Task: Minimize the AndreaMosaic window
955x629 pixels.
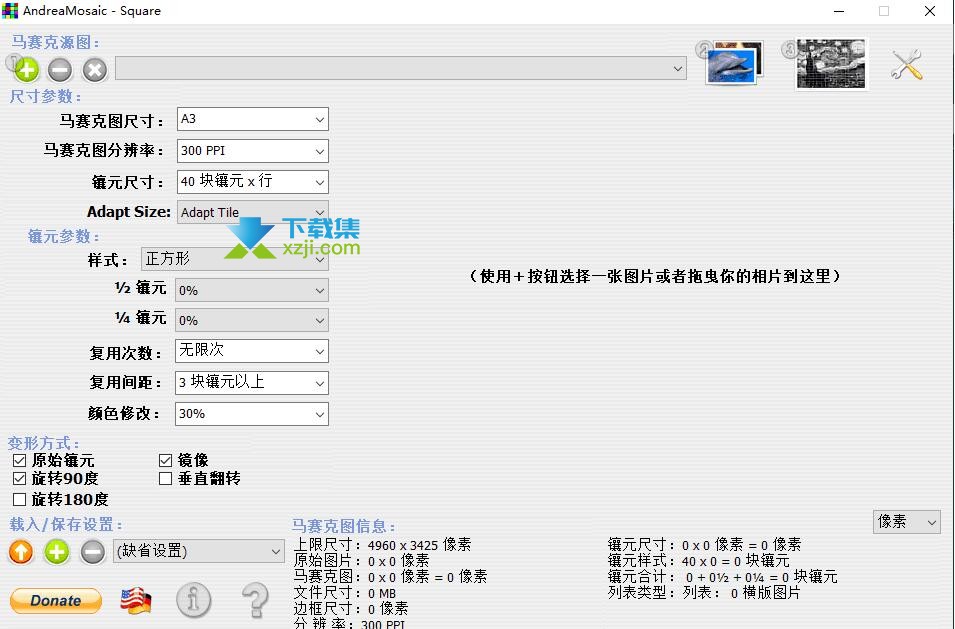Action: (839, 11)
